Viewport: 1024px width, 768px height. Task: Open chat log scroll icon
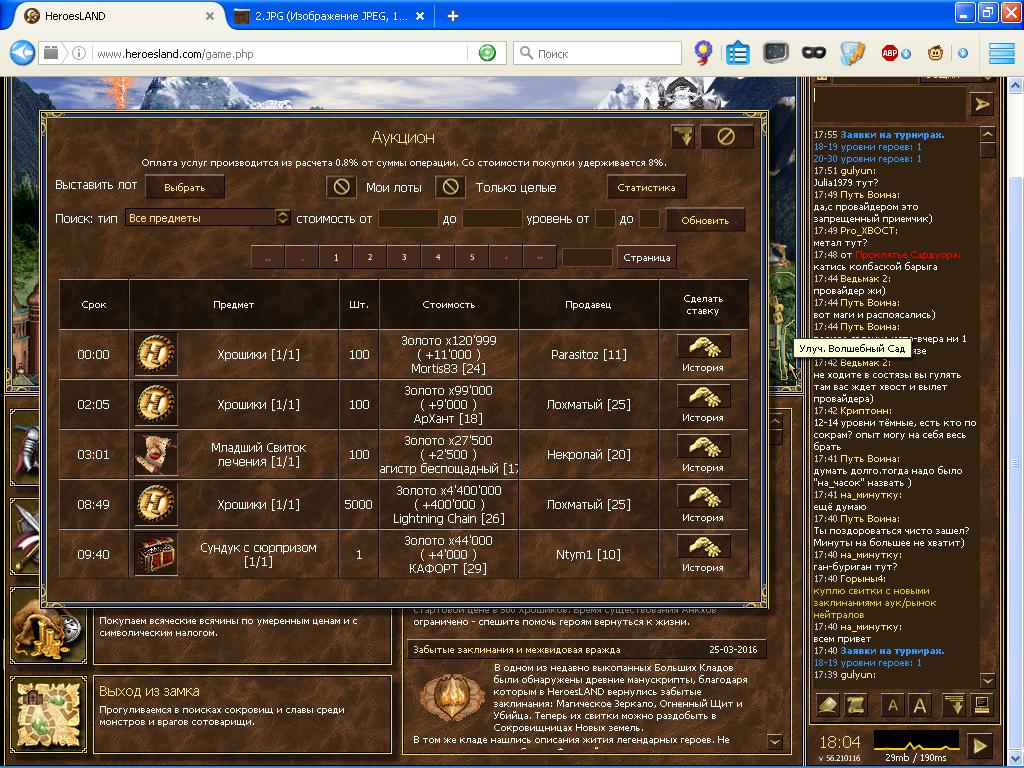[x=855, y=705]
